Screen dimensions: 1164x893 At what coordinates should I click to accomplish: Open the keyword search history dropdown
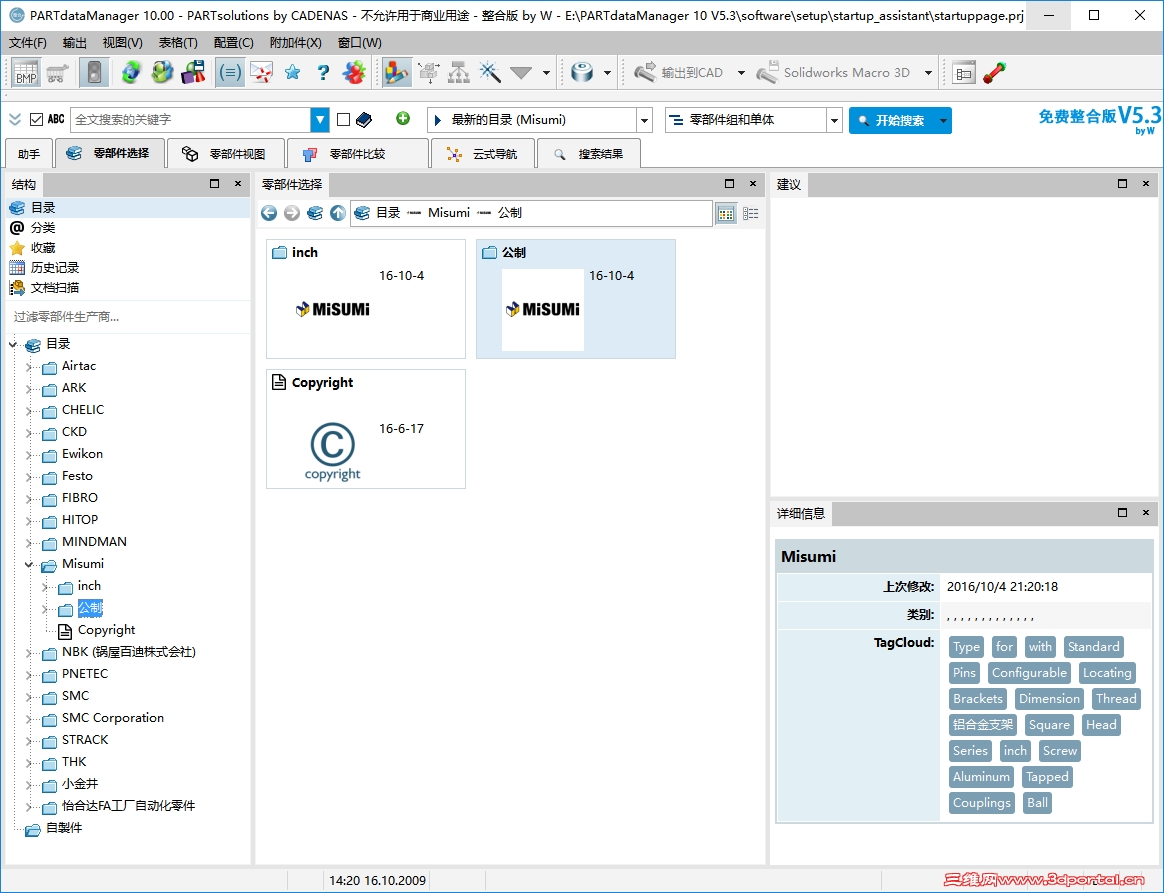coord(320,120)
